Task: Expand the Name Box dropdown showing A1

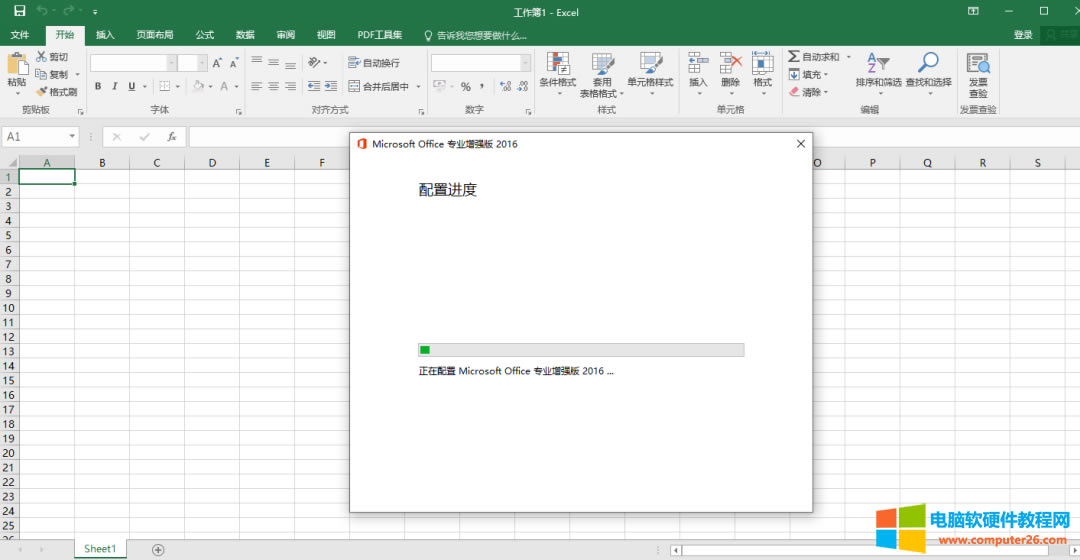Action: (x=73, y=137)
